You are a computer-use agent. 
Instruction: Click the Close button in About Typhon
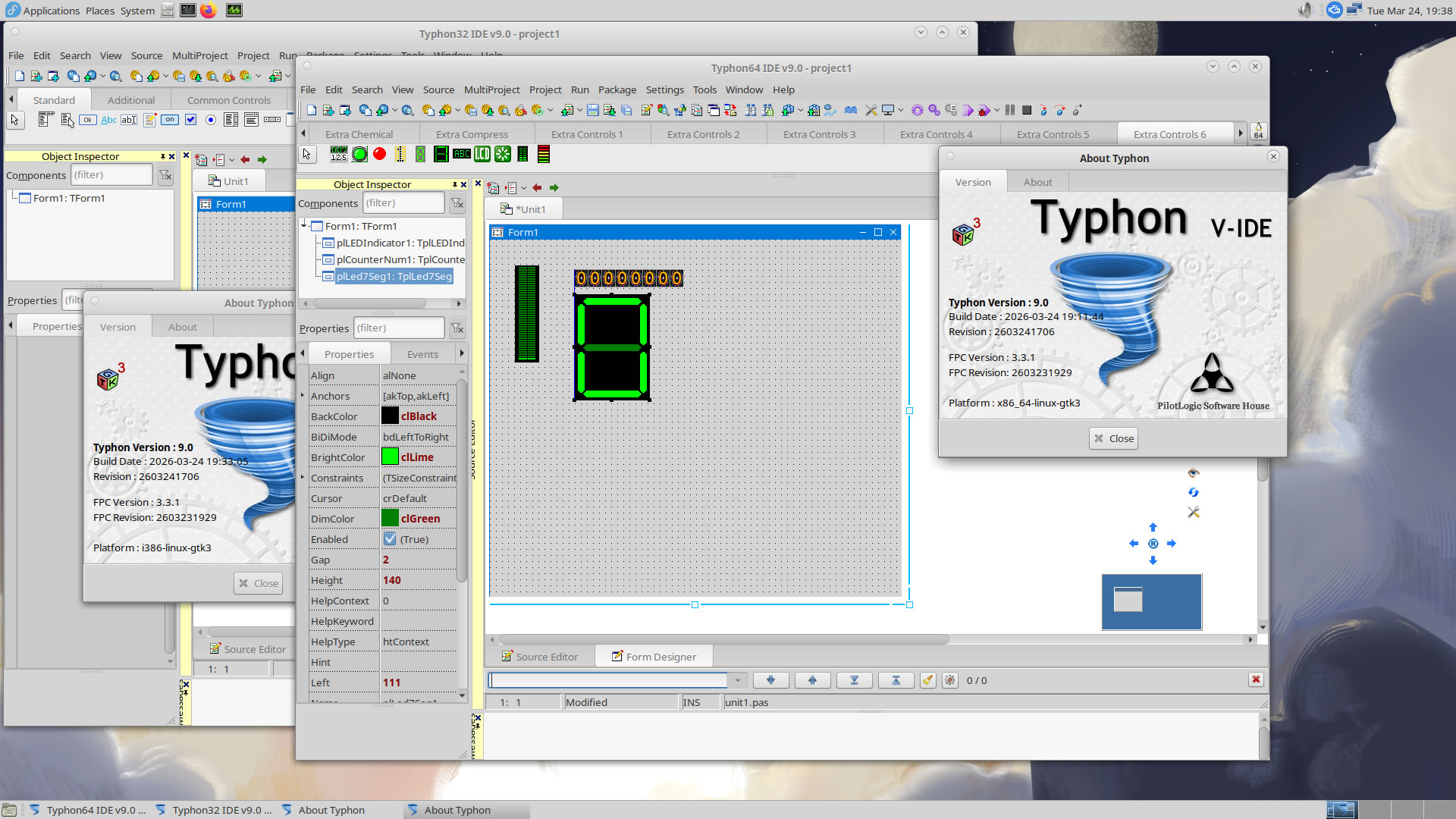point(1113,438)
